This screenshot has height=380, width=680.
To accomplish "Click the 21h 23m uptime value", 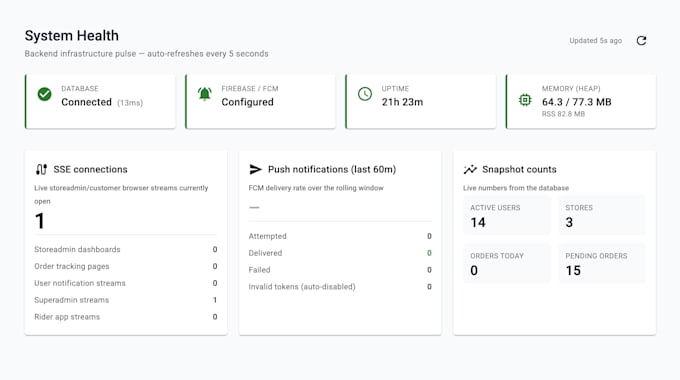I will click(402, 102).
